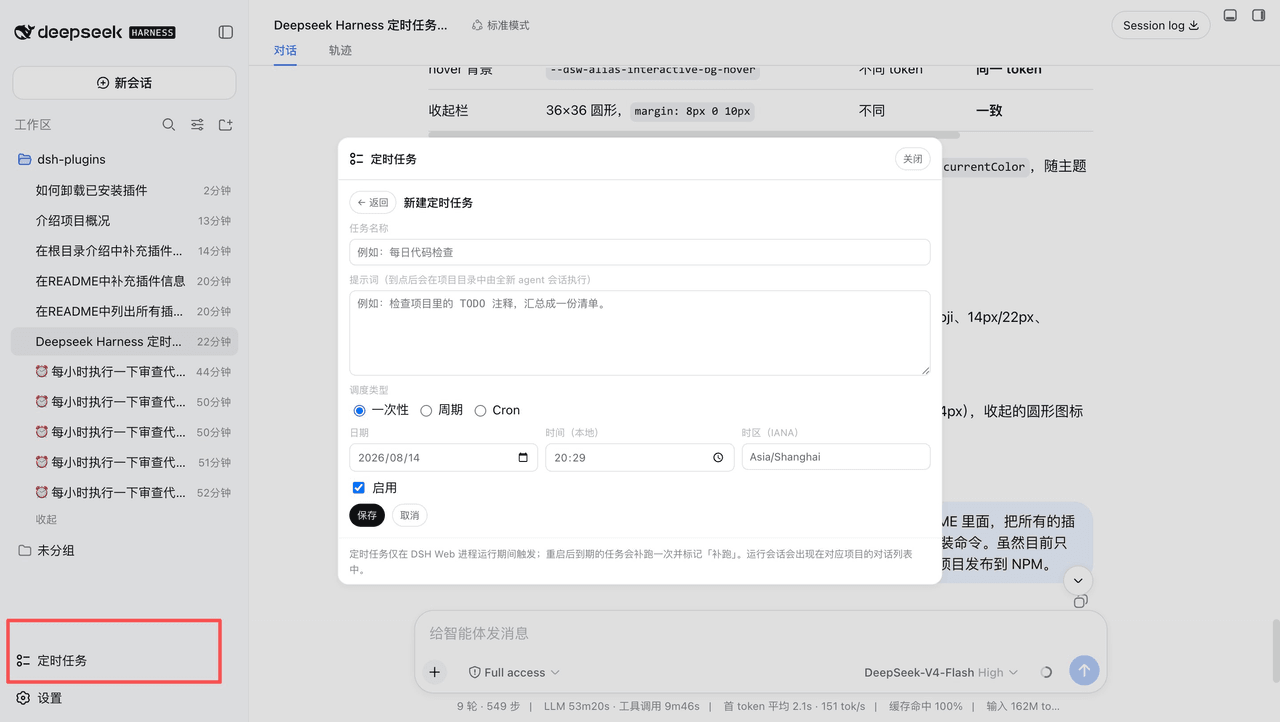
Task: Focus the 任务名称 input field
Action: tap(640, 252)
